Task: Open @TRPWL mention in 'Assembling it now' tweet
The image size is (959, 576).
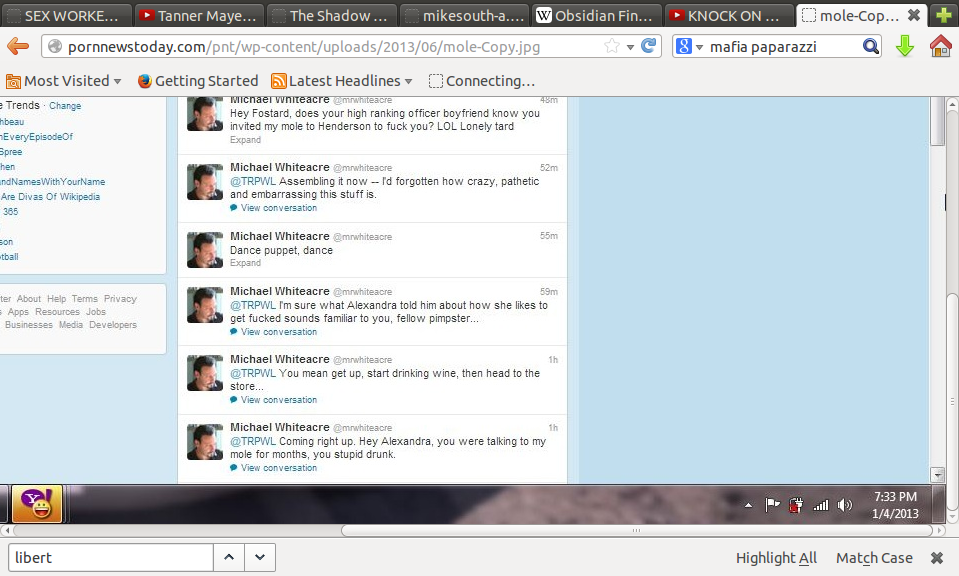Action: click(x=253, y=182)
